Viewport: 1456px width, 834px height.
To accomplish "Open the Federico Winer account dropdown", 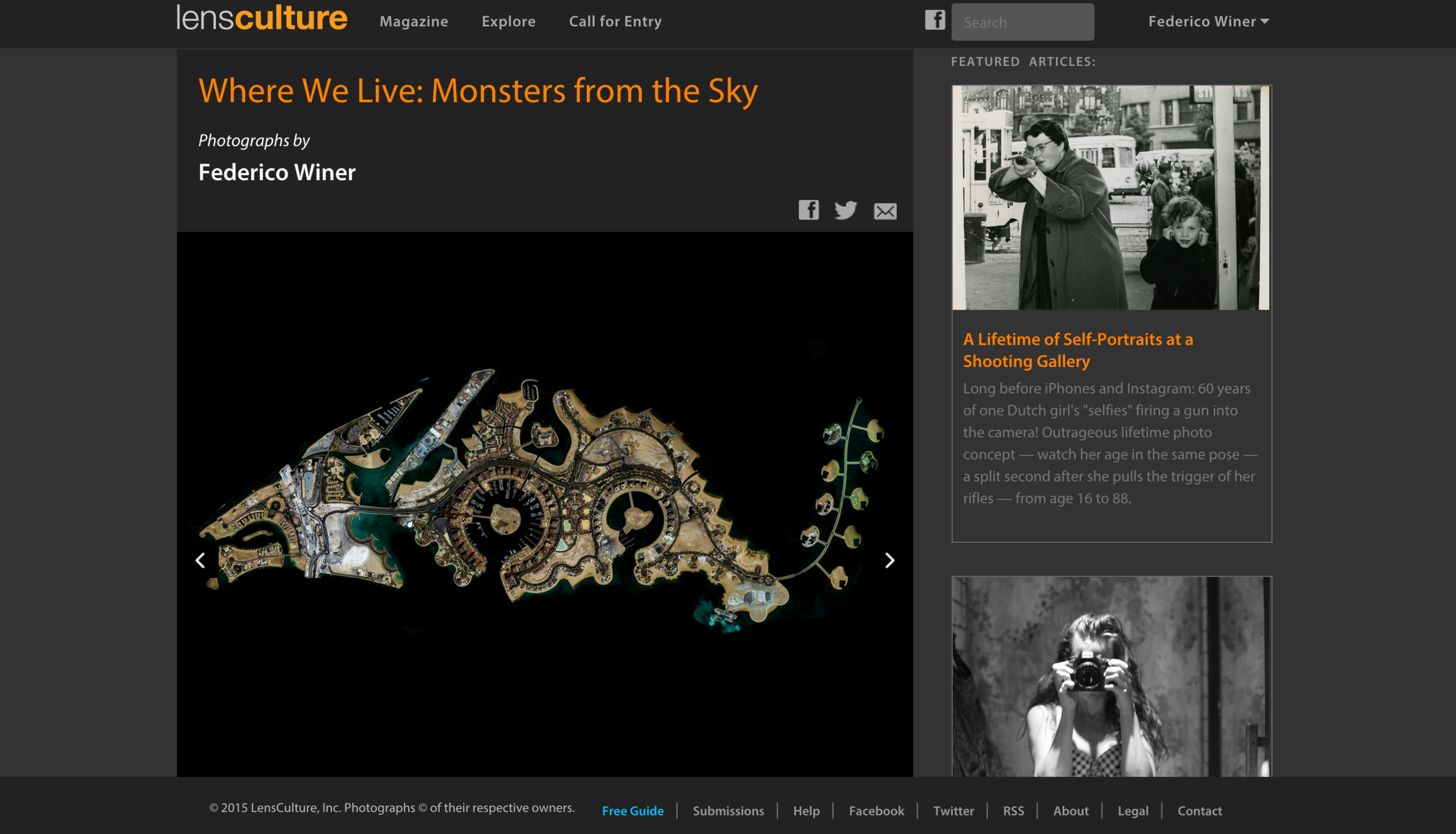I will 1208,22.
